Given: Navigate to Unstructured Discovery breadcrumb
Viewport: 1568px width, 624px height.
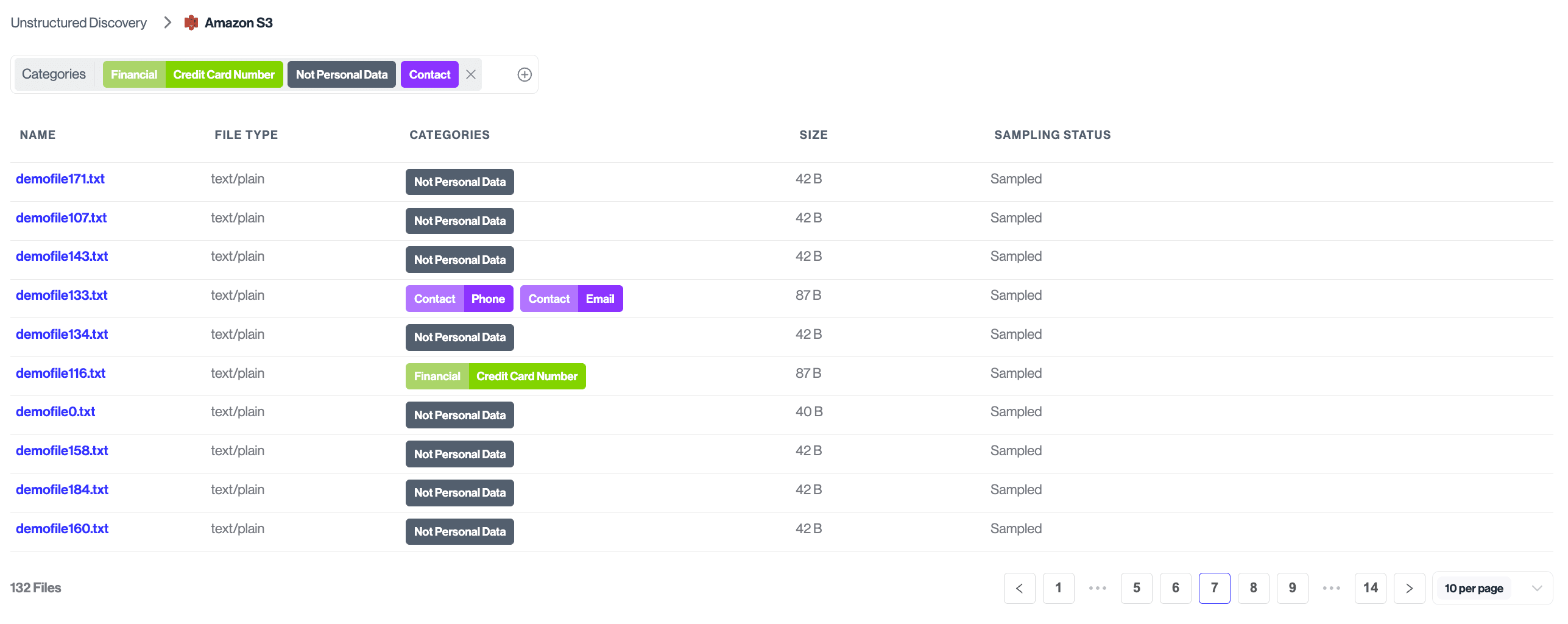Looking at the screenshot, I should 79,23.
